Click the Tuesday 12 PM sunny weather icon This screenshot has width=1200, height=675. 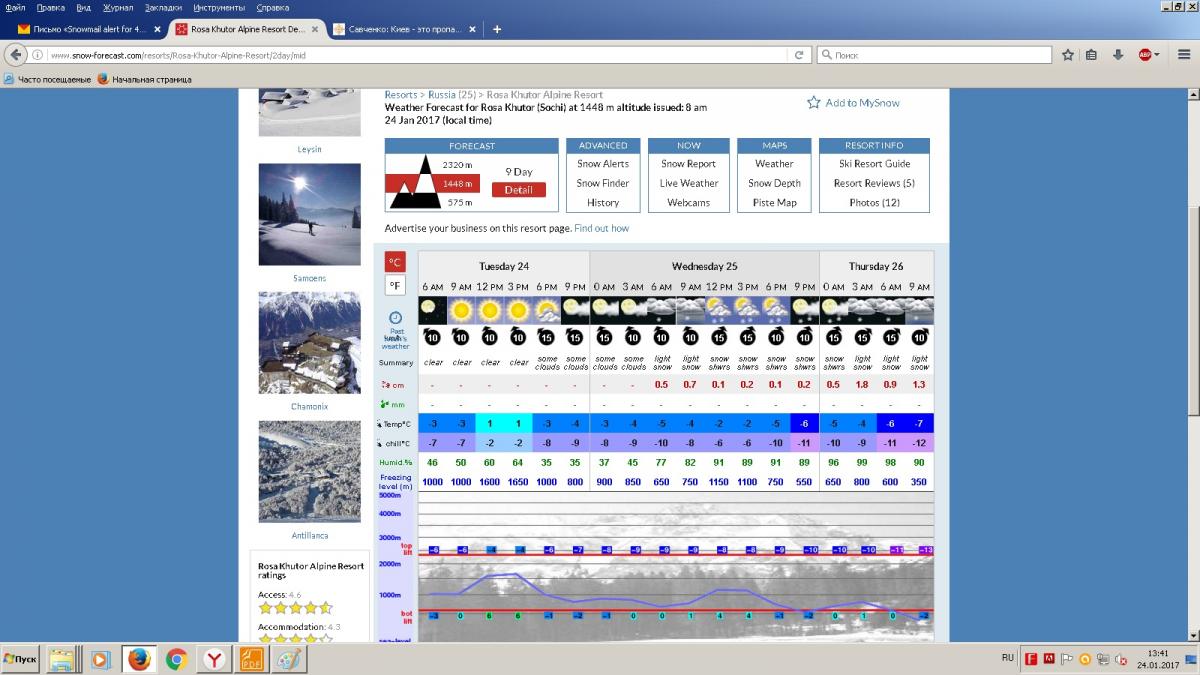click(x=489, y=310)
